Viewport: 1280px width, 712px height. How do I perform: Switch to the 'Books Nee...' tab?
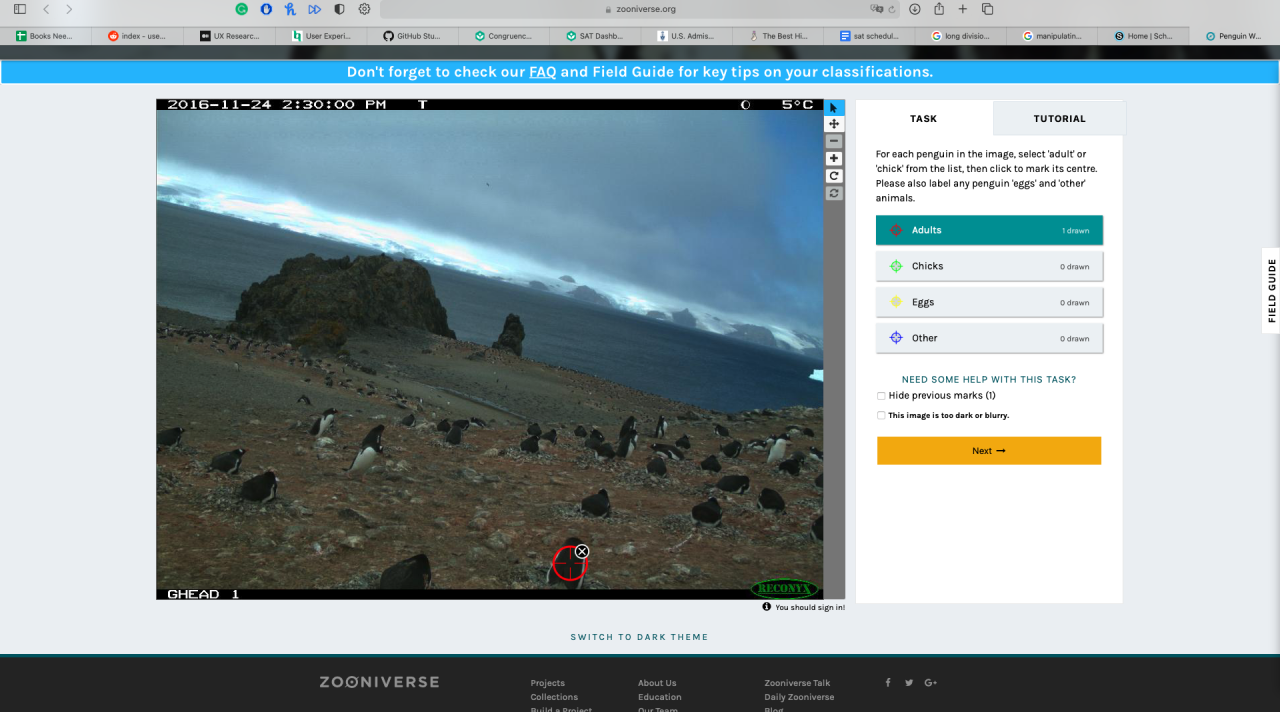[x=46, y=36]
